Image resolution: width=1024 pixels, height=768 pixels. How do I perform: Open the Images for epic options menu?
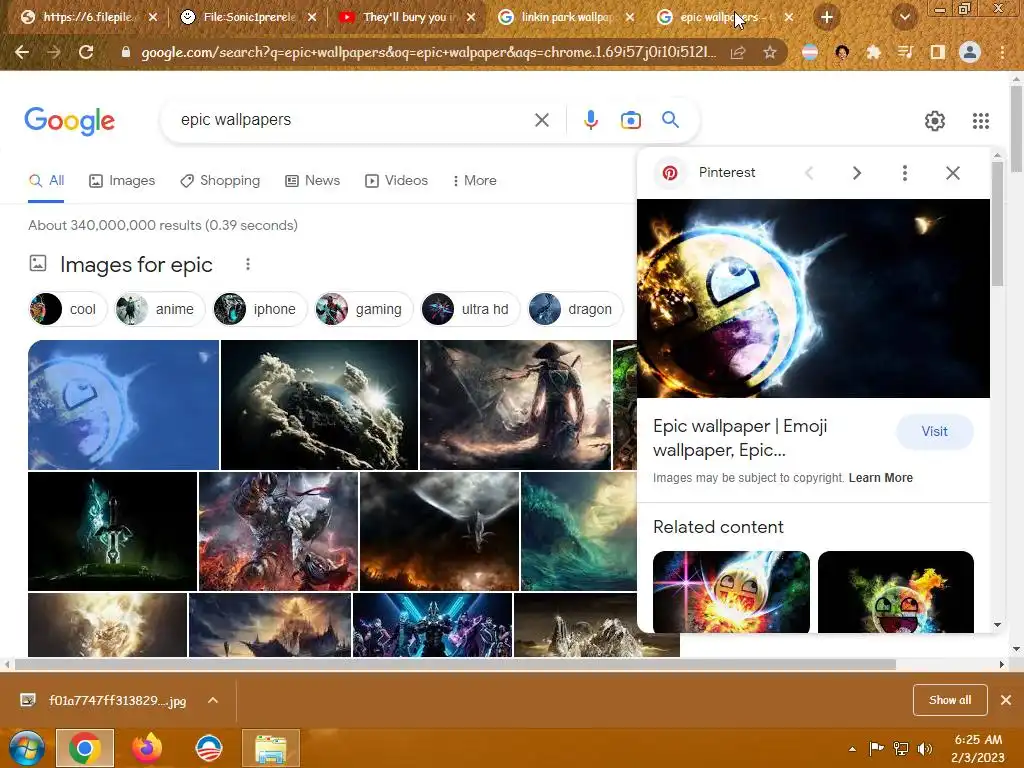pos(248,264)
